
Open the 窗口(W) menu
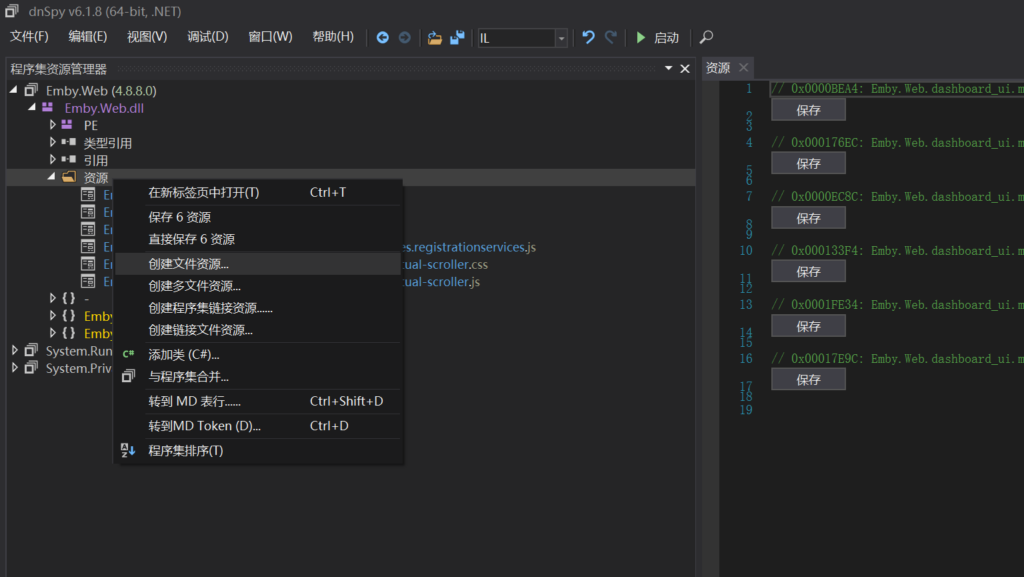point(270,37)
